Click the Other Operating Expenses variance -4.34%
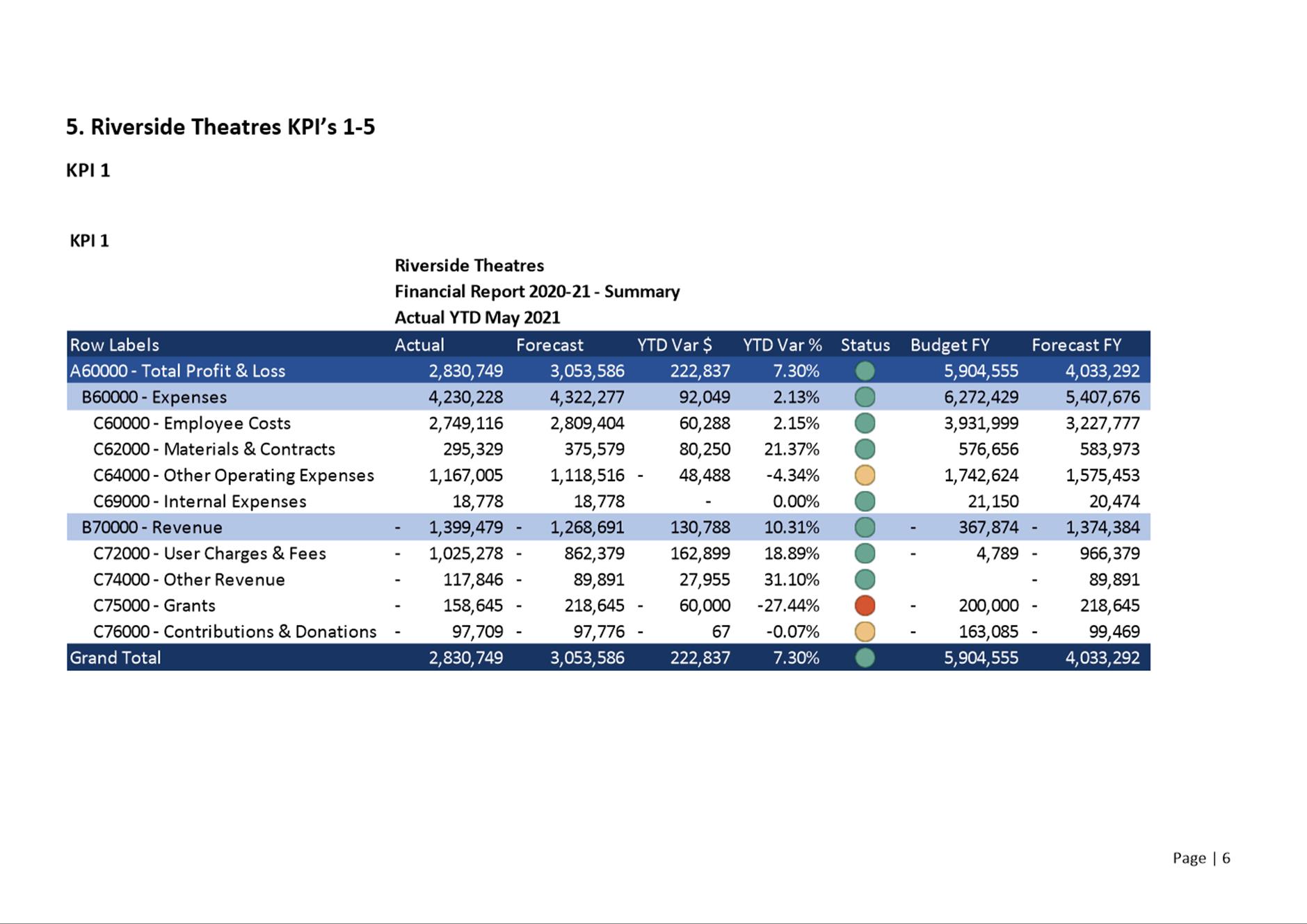This screenshot has height=924, width=1307. 792,476
